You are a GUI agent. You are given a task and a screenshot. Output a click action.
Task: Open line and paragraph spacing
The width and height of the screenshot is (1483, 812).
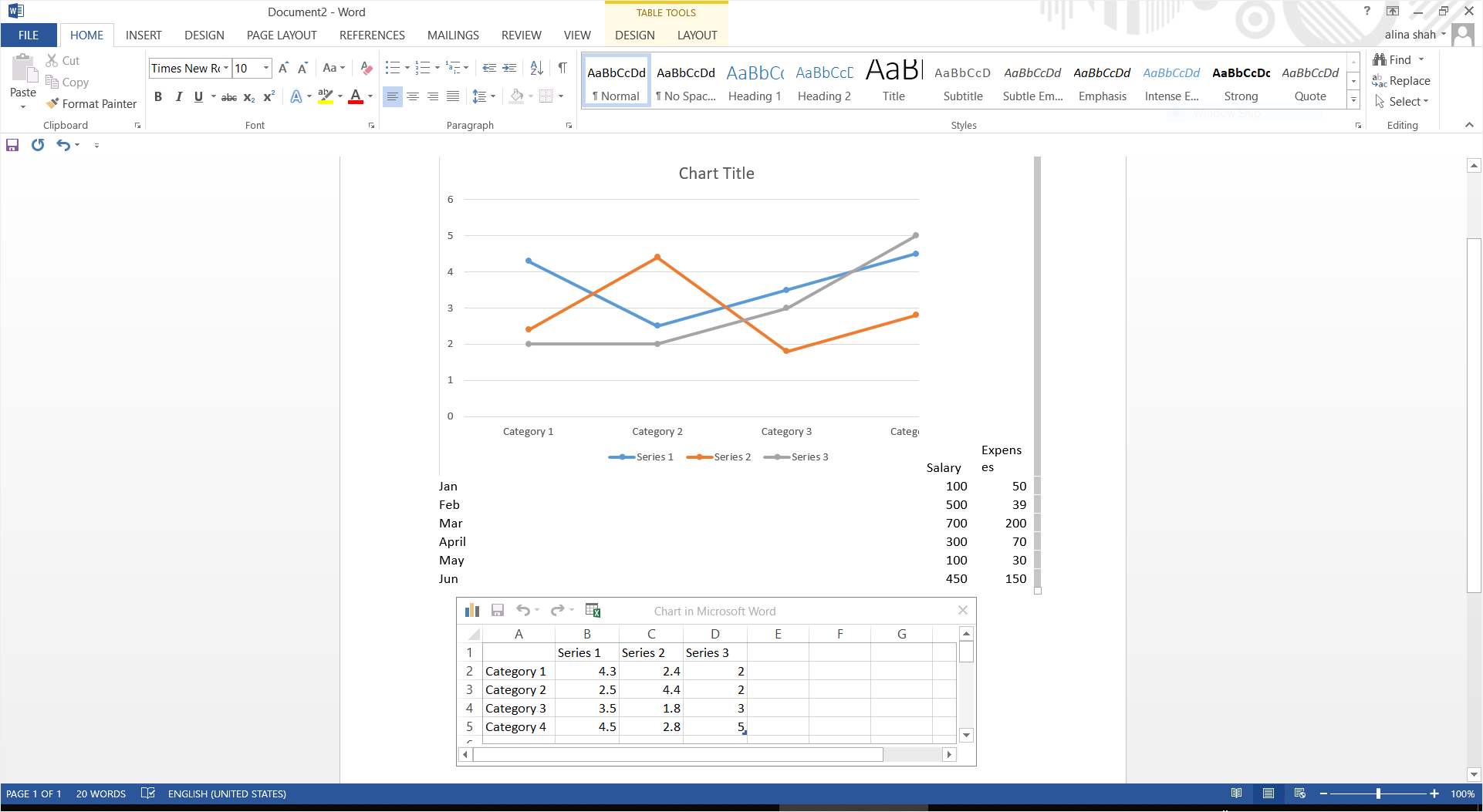[479, 96]
